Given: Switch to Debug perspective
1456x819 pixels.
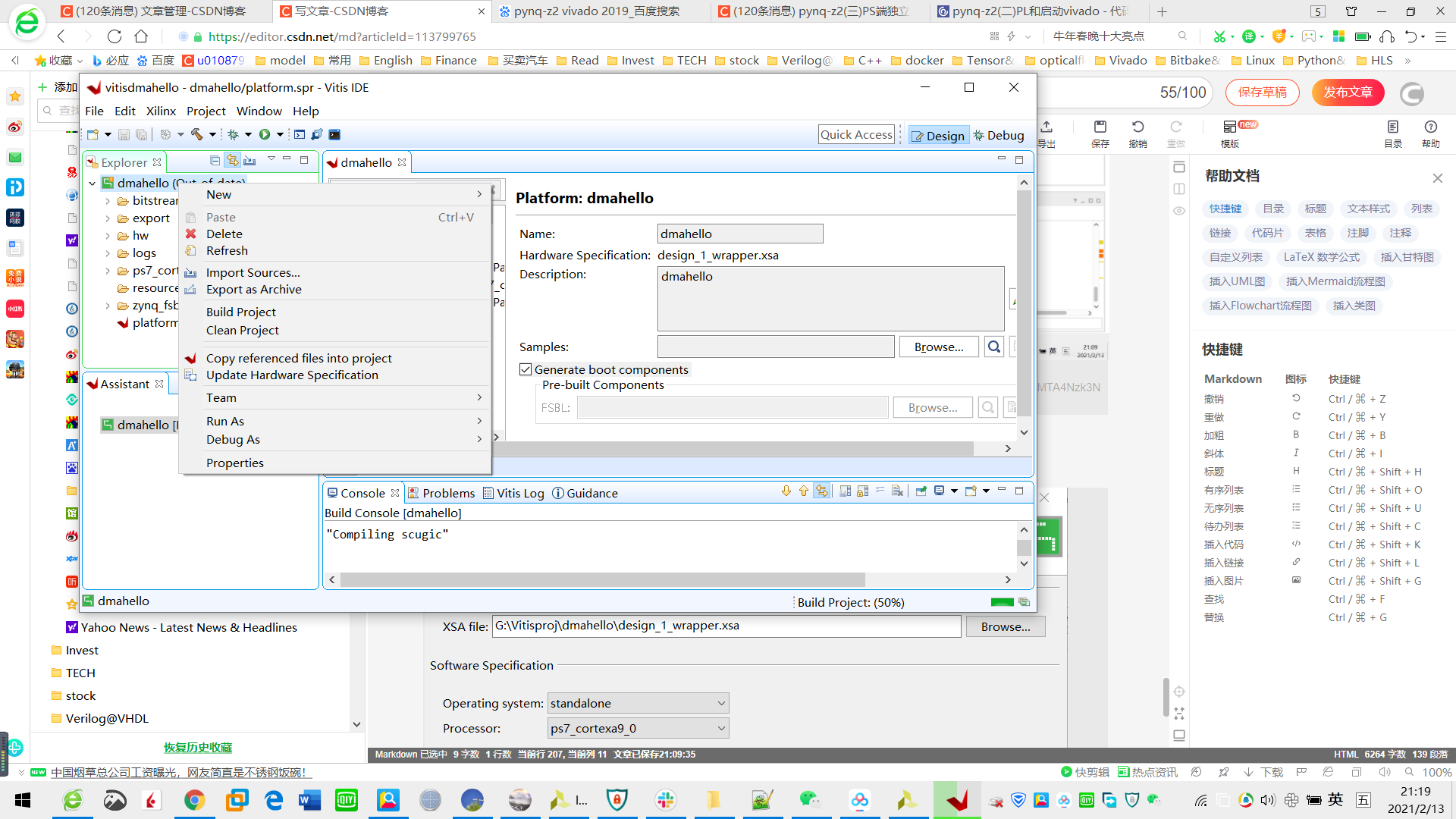Looking at the screenshot, I should pyautogui.click(x=999, y=135).
